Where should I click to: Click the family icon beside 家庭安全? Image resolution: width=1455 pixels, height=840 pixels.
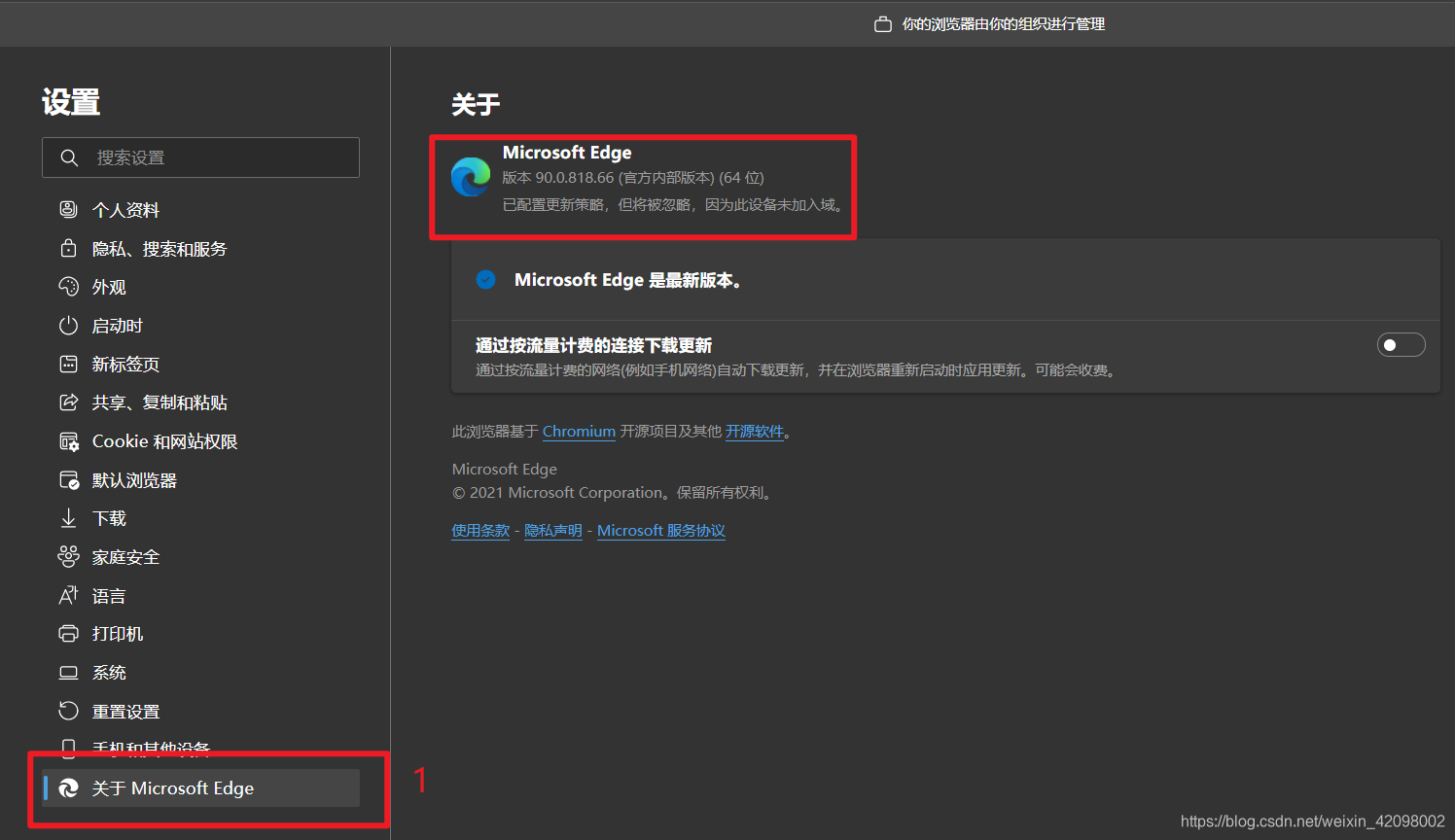pyautogui.click(x=68, y=557)
